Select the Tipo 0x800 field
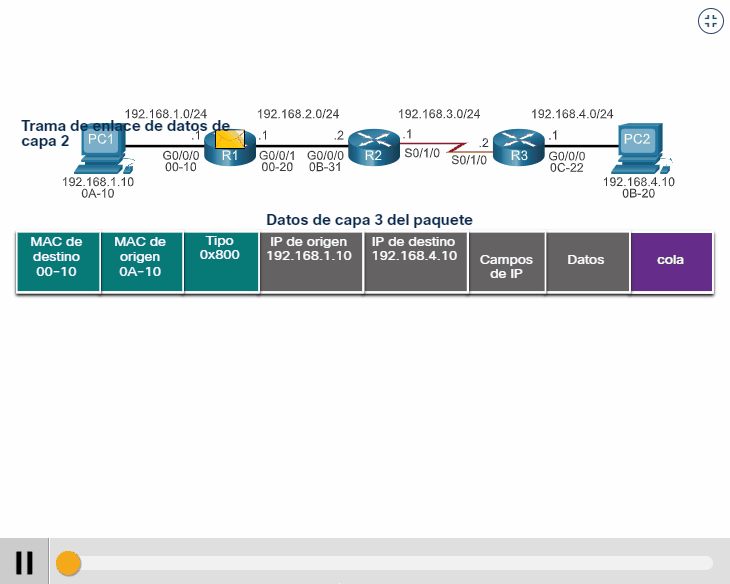Image resolution: width=730 pixels, height=584 pixels. [221, 262]
